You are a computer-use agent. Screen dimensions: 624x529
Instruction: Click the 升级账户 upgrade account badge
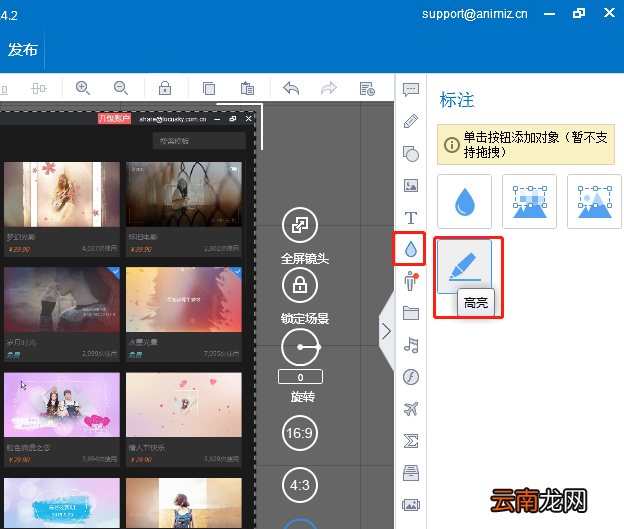tap(114, 118)
